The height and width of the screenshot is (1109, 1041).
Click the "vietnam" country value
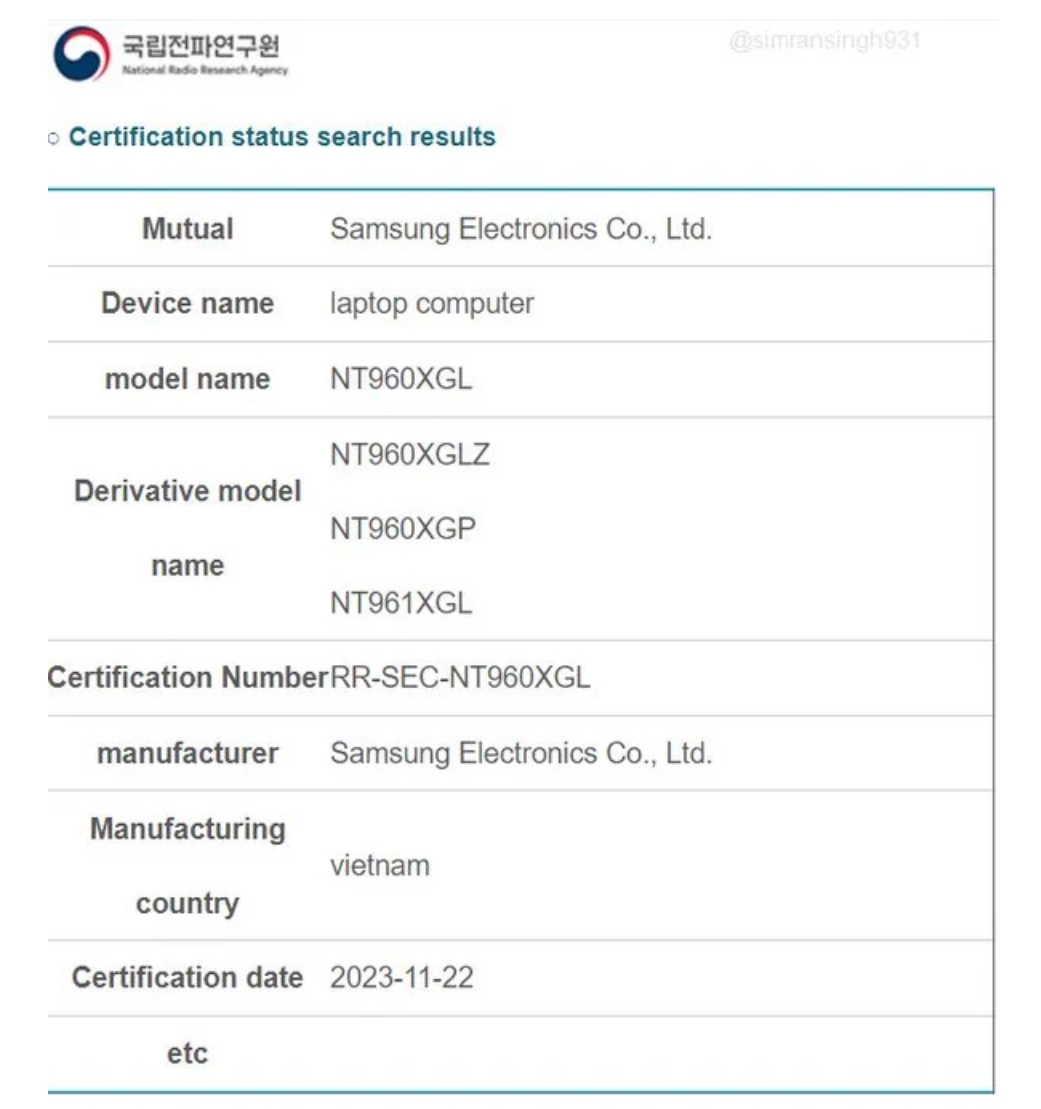pos(380,866)
